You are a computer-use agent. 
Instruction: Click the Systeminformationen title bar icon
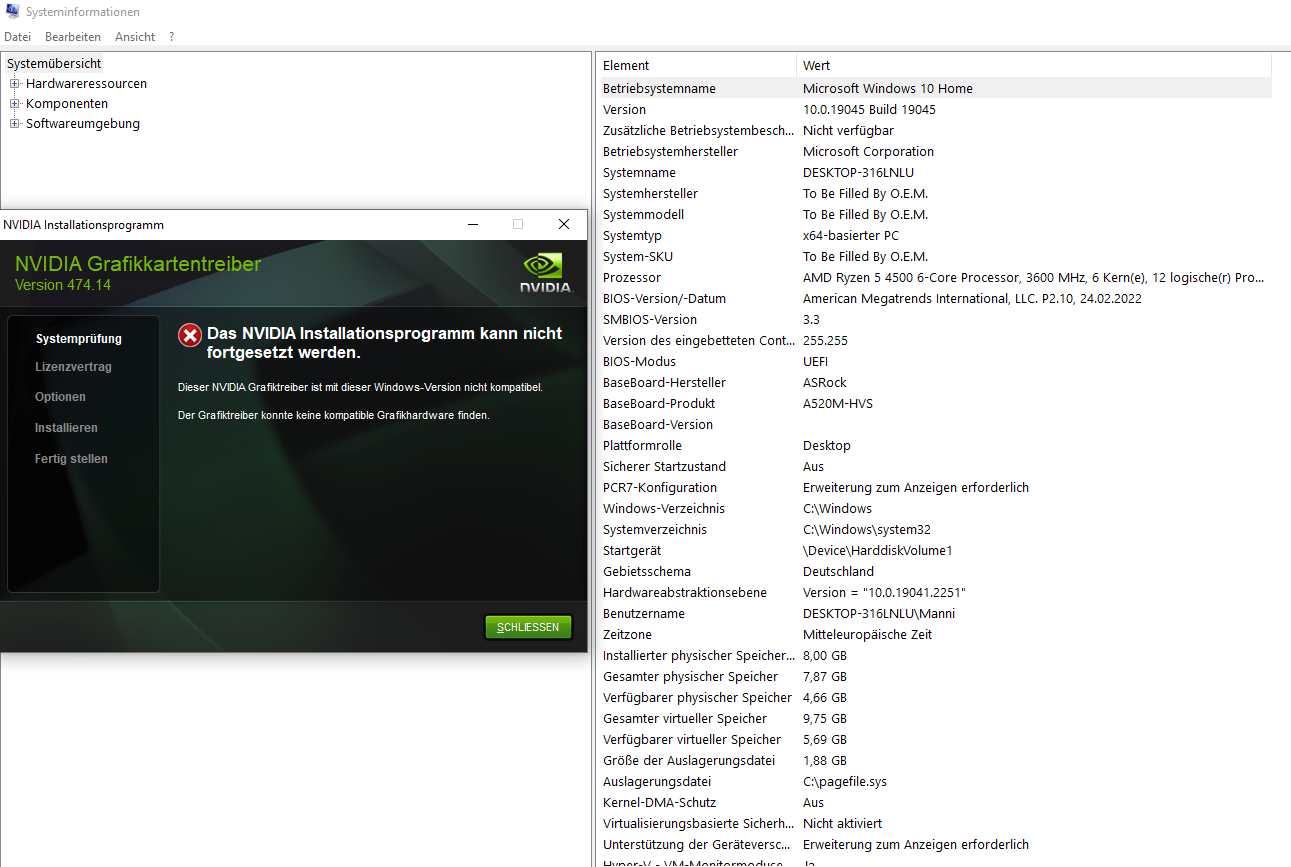pyautogui.click(x=12, y=12)
